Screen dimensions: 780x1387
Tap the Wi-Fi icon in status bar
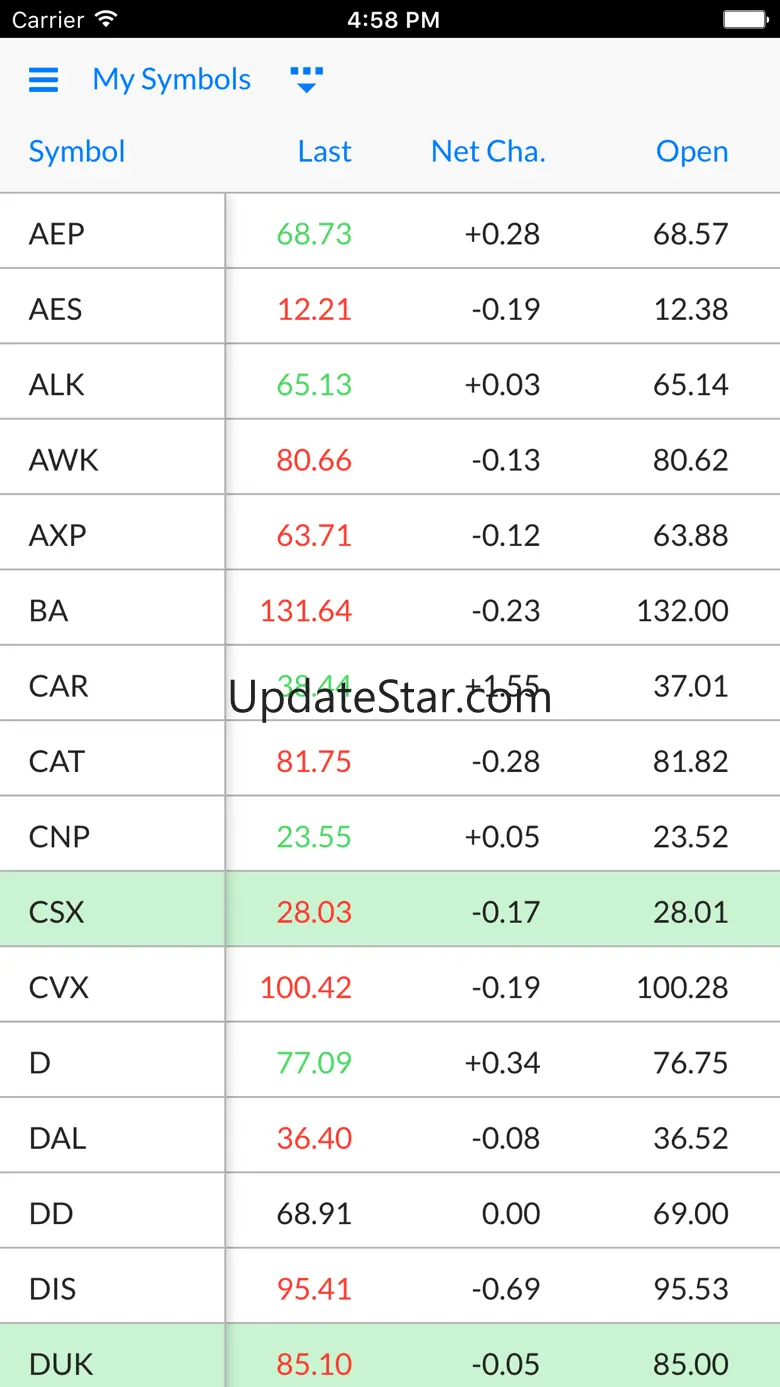(105, 19)
